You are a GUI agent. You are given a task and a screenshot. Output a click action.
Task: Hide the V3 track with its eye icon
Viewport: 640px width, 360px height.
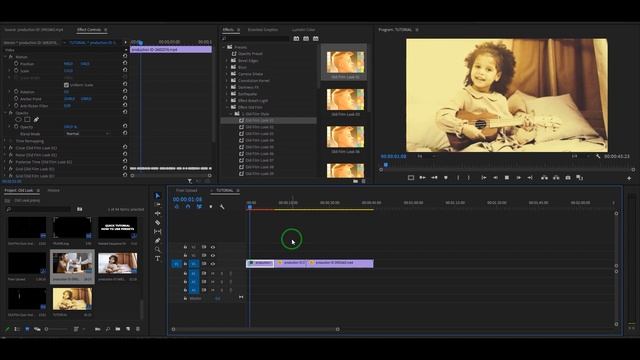point(213,247)
